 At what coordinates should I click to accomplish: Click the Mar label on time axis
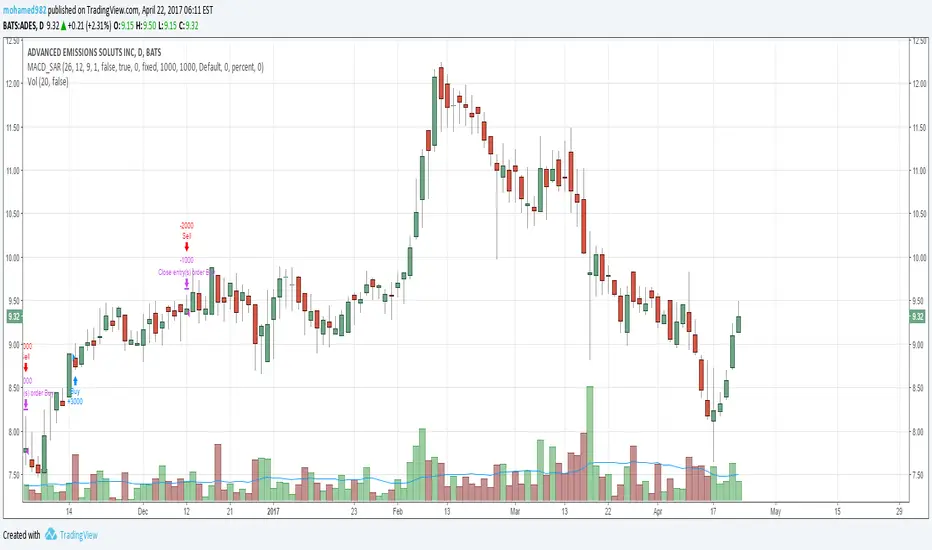(515, 511)
